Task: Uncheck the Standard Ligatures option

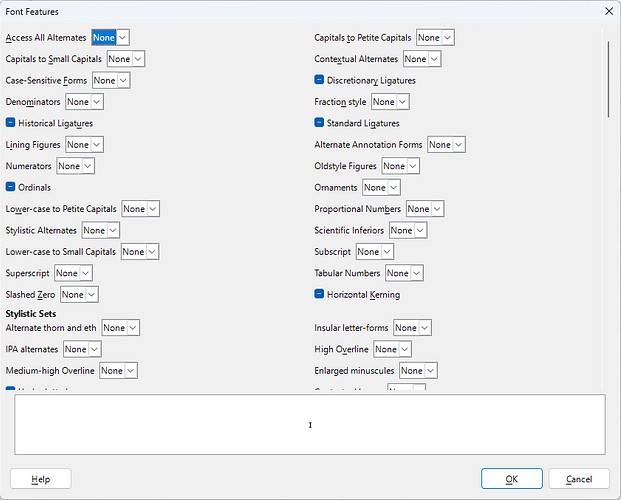Action: point(320,123)
